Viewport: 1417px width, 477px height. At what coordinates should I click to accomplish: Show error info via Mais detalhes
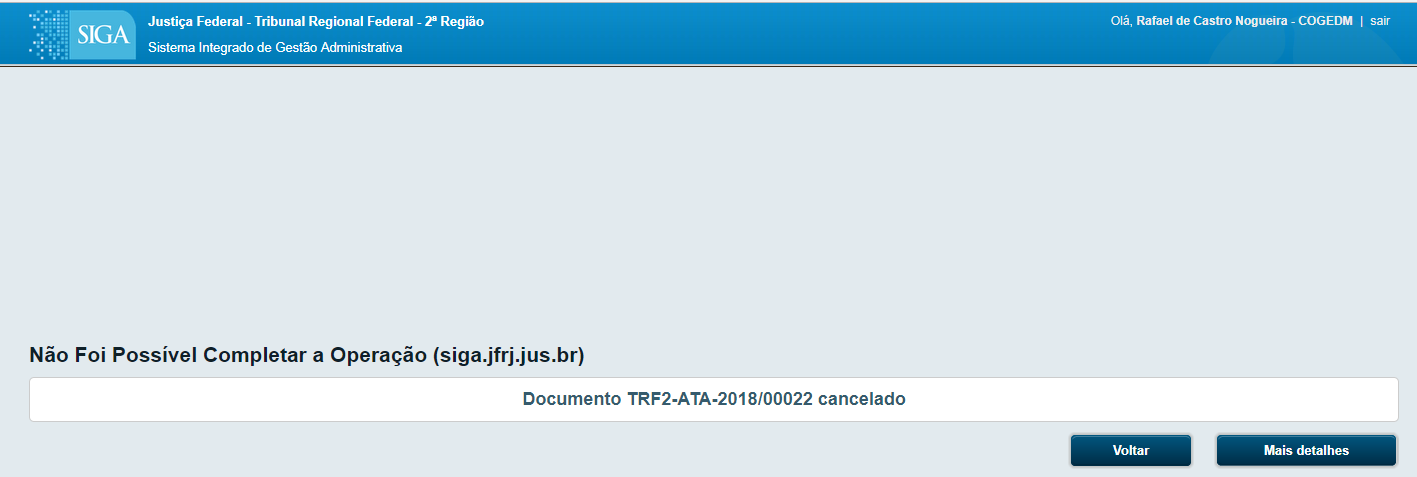1306,450
